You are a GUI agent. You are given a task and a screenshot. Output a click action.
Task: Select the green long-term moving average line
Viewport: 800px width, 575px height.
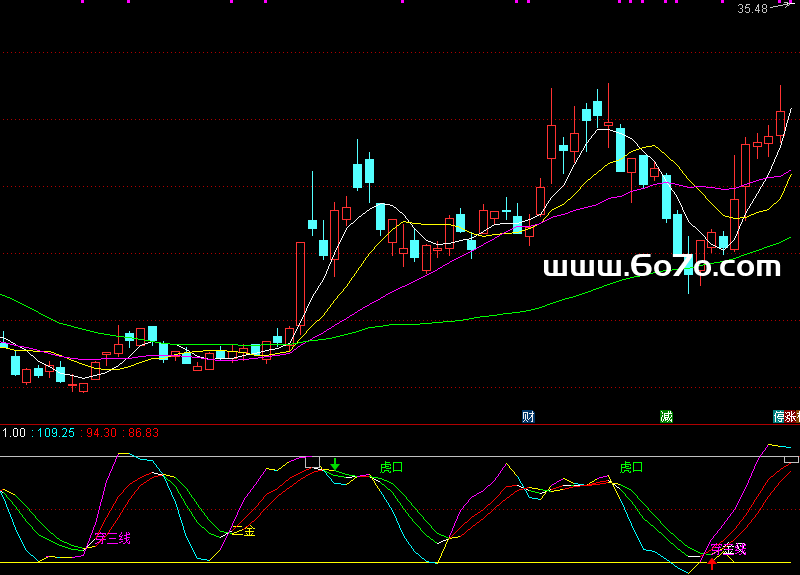450,320
